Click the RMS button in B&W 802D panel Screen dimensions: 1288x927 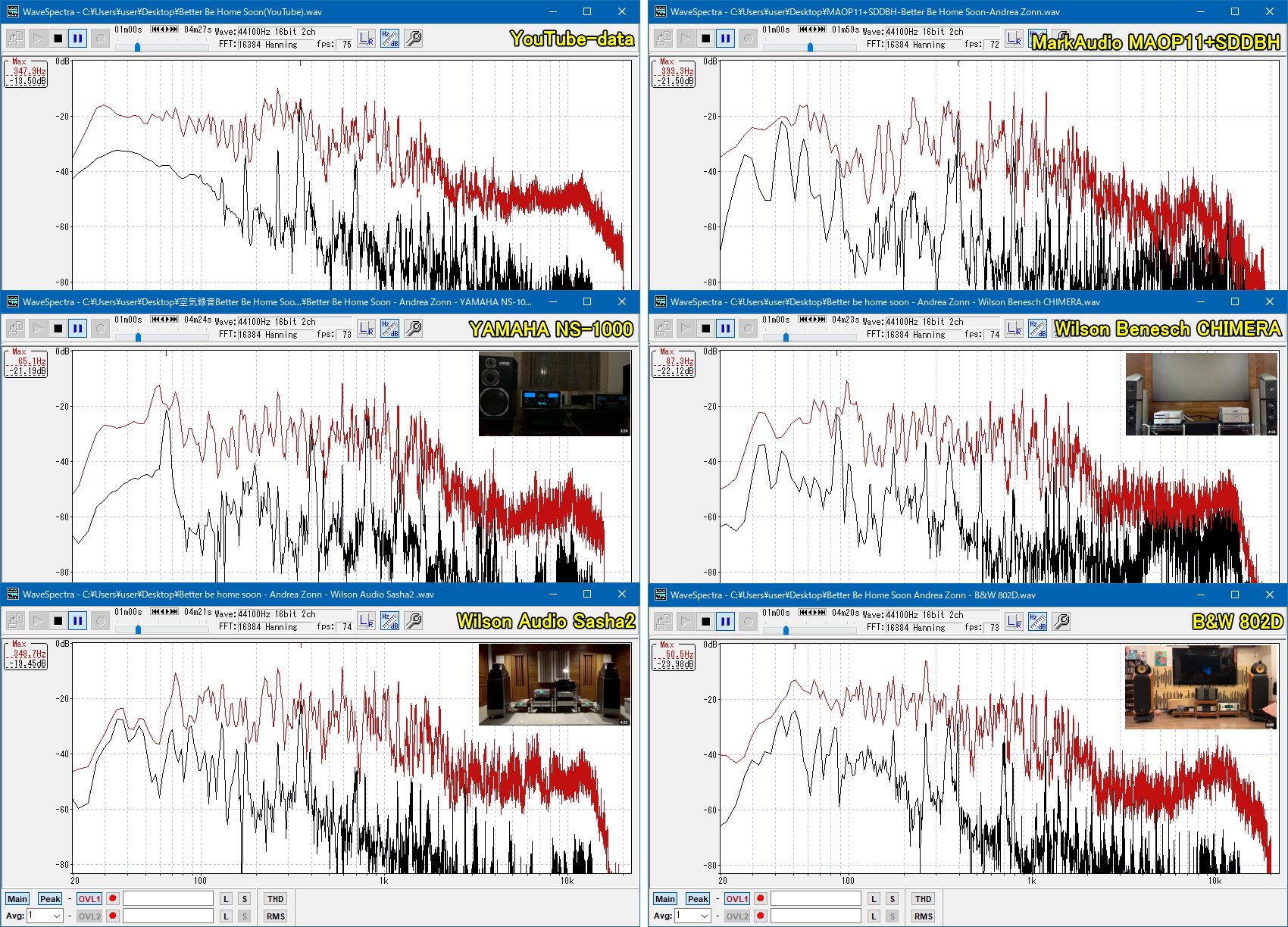click(923, 916)
